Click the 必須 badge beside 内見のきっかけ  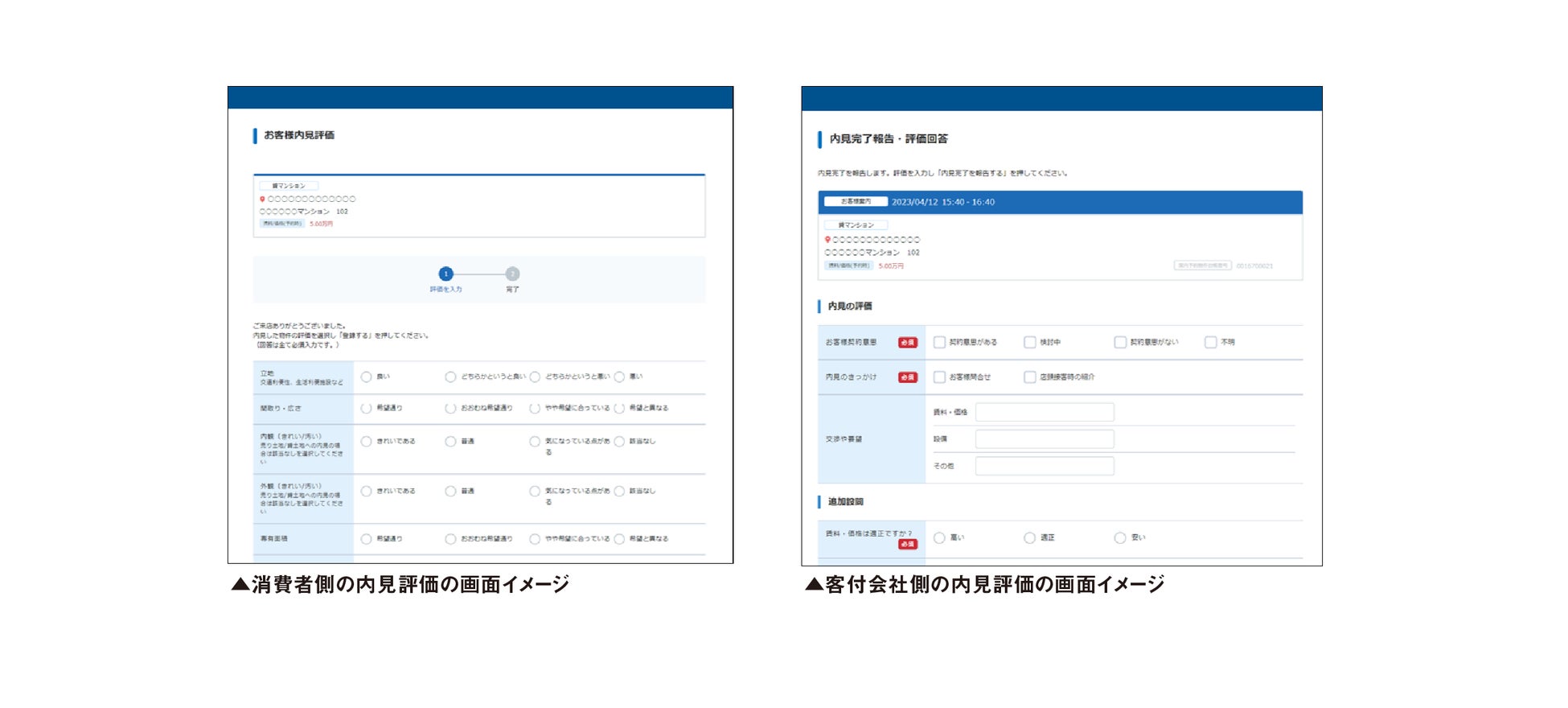click(x=908, y=377)
